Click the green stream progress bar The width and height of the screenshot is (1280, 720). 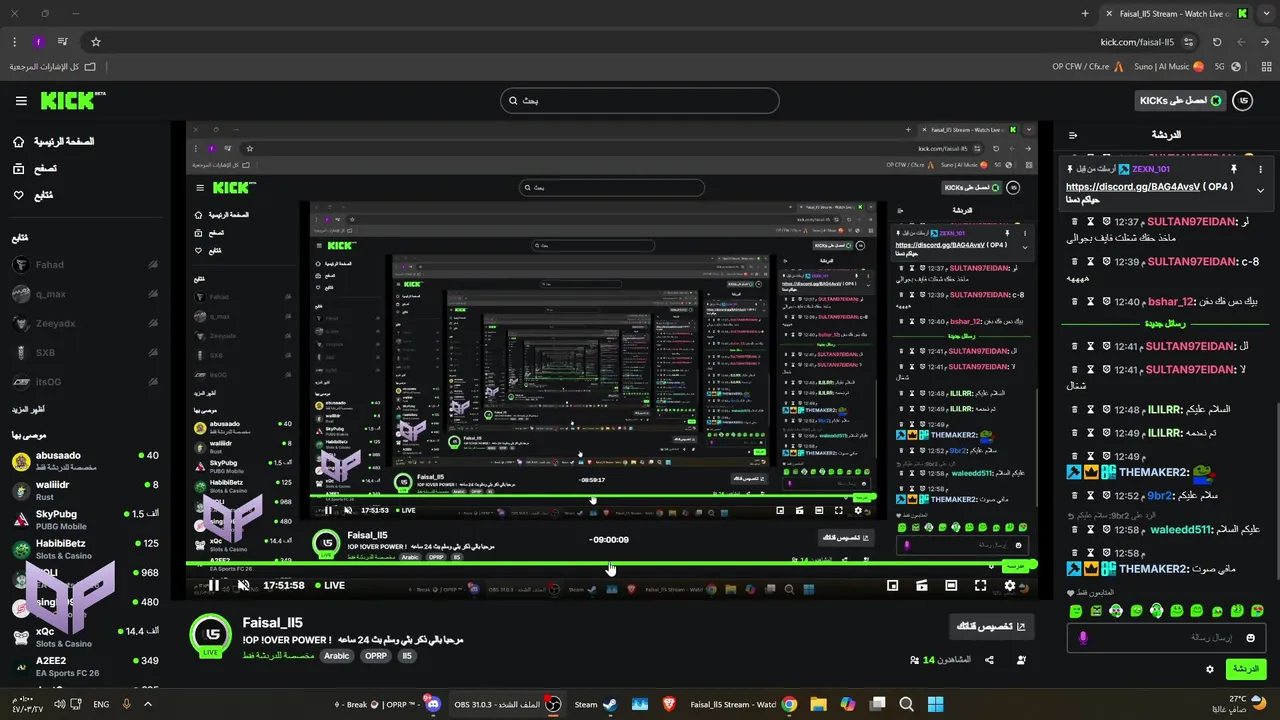click(612, 566)
